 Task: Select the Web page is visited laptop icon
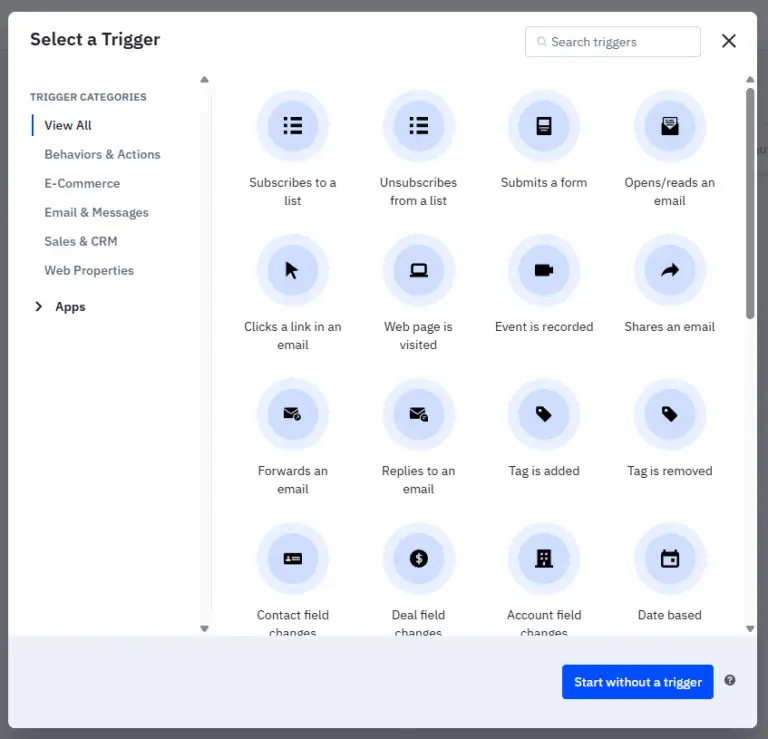coord(418,270)
